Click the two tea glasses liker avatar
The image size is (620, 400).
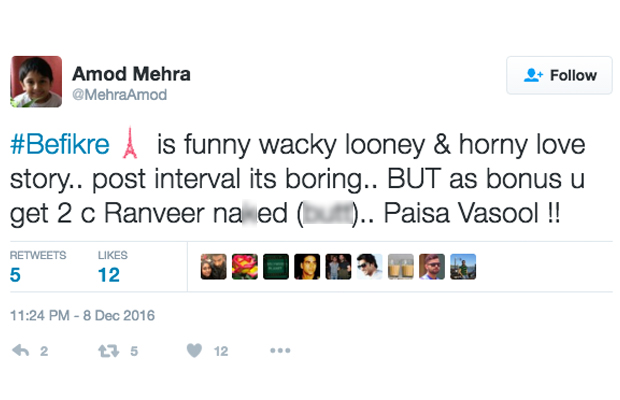point(400,266)
